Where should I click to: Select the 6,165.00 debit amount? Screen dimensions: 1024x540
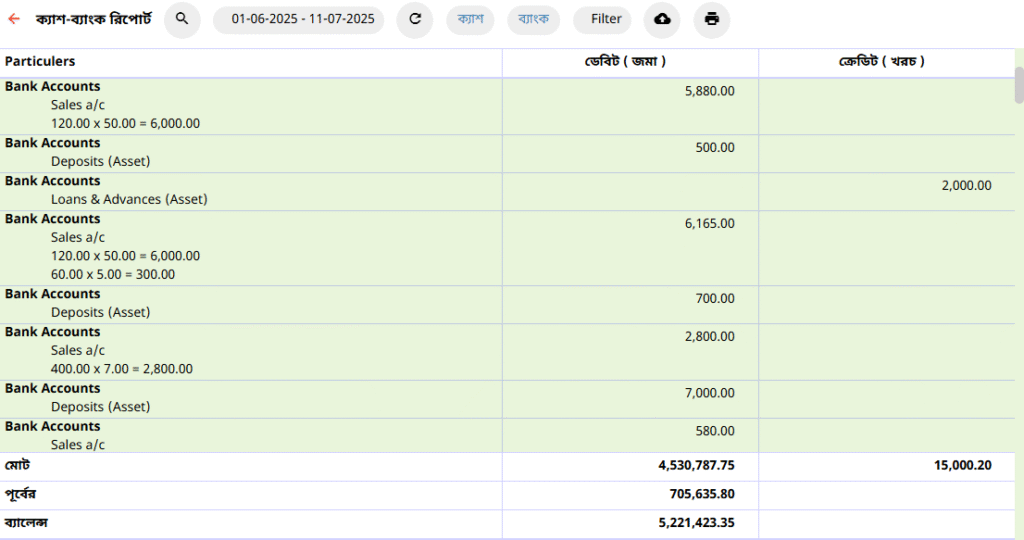pos(709,223)
